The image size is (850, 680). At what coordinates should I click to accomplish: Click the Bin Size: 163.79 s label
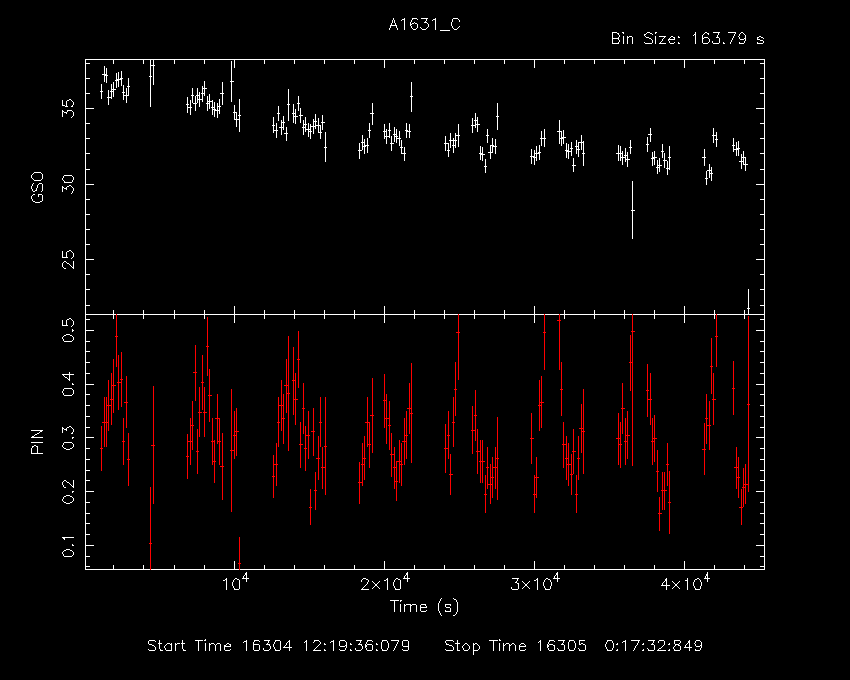tap(687, 39)
